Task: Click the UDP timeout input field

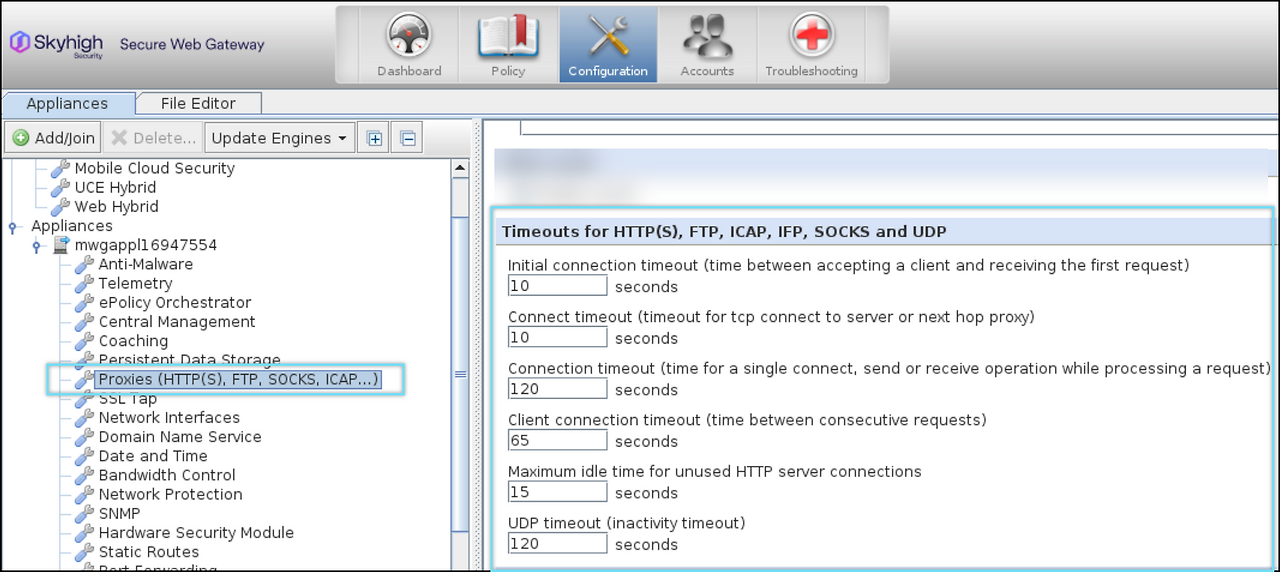Action: pos(558,544)
